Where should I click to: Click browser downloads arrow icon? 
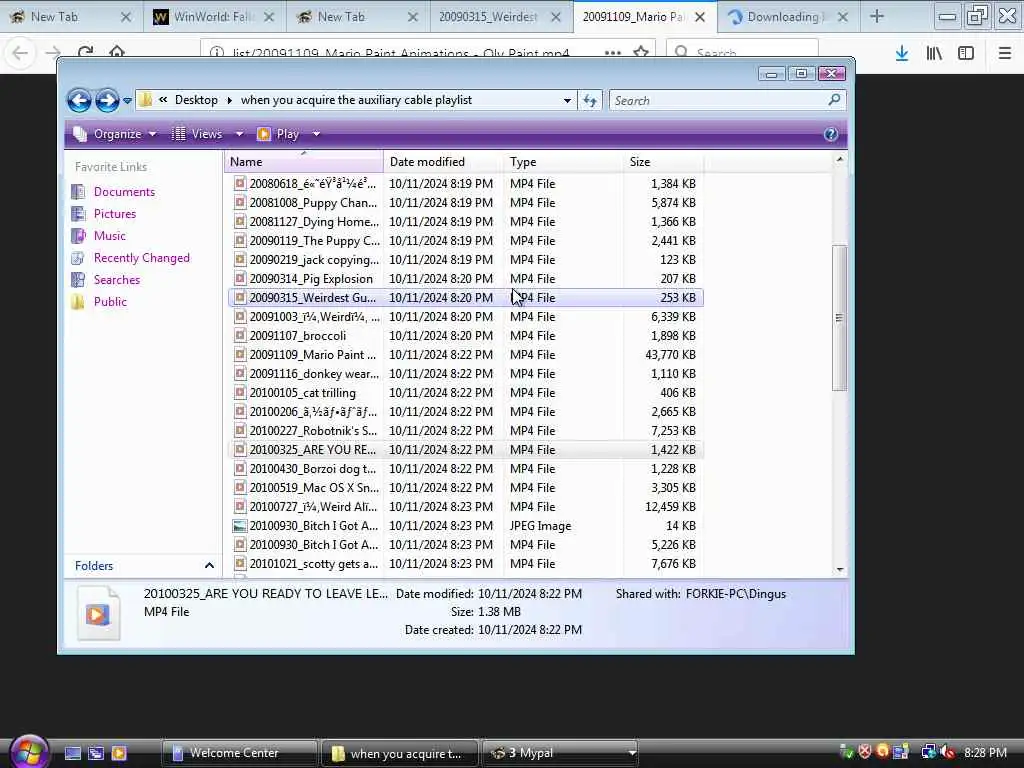click(902, 53)
